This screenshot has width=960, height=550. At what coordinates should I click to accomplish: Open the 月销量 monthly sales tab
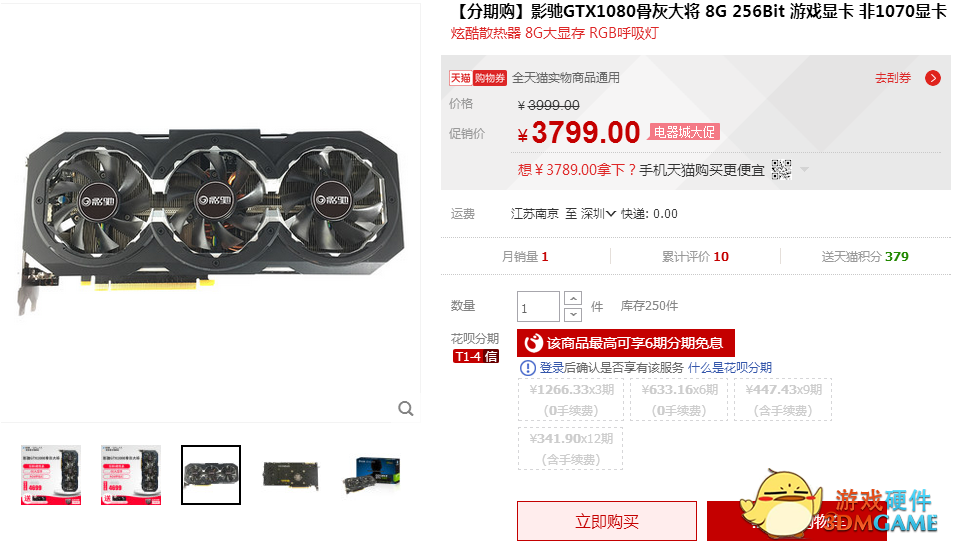click(x=525, y=257)
